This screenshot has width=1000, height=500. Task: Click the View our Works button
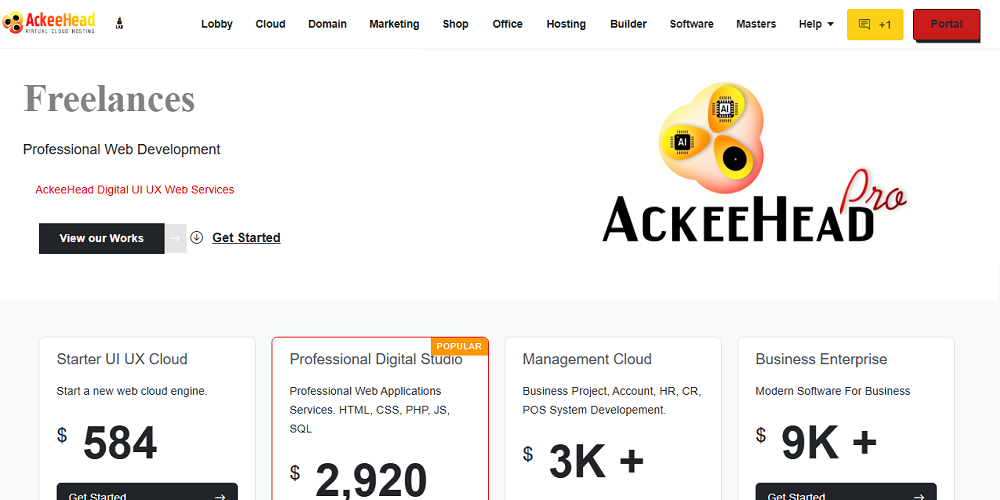[101, 238]
